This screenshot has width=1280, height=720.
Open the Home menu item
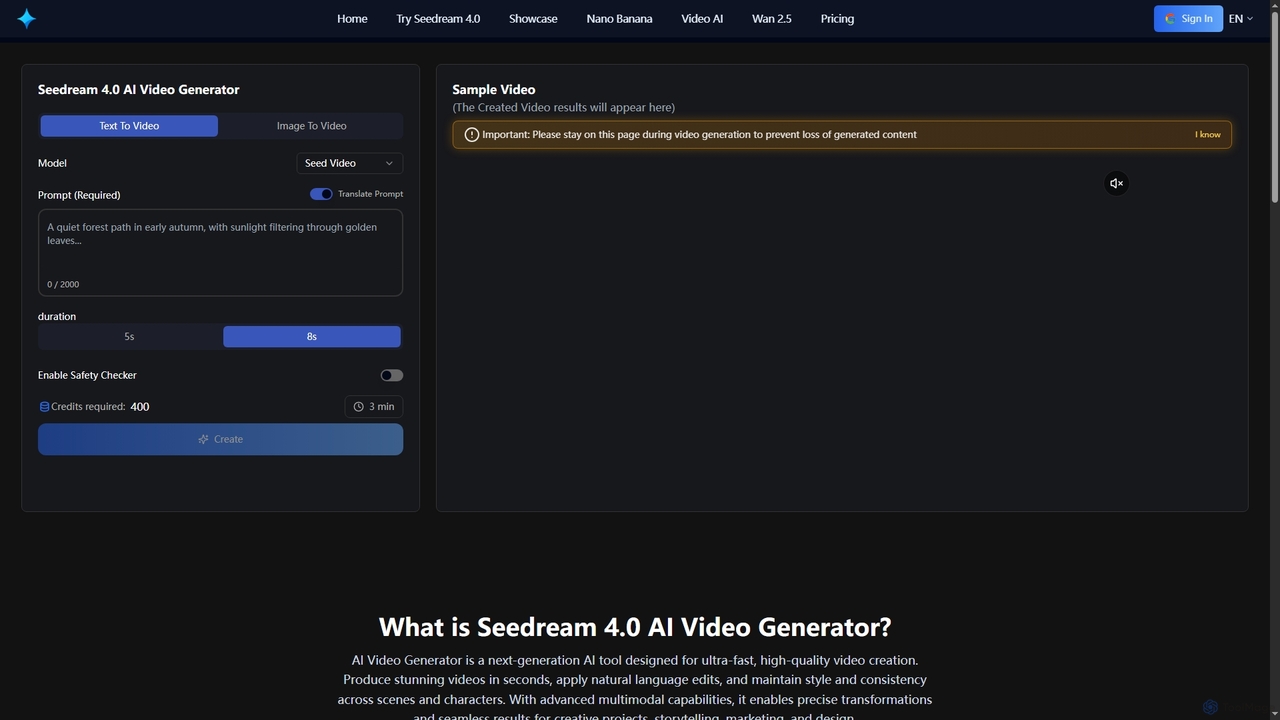click(x=352, y=18)
